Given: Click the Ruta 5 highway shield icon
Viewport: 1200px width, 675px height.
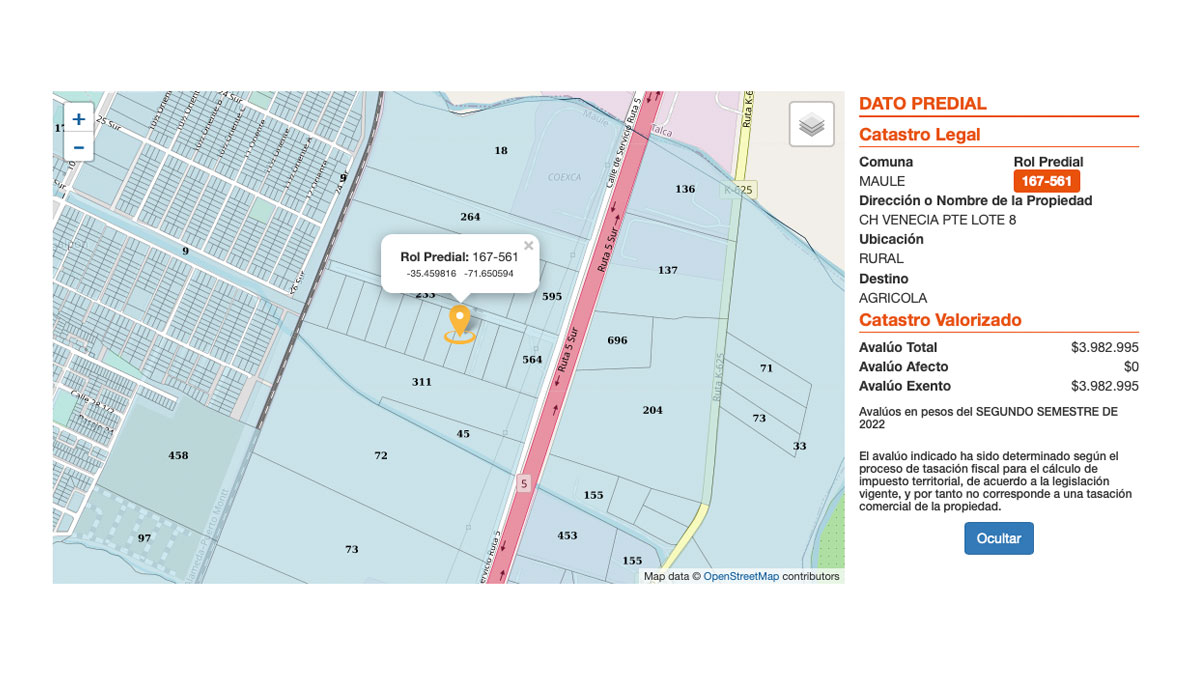Looking at the screenshot, I should point(523,484).
